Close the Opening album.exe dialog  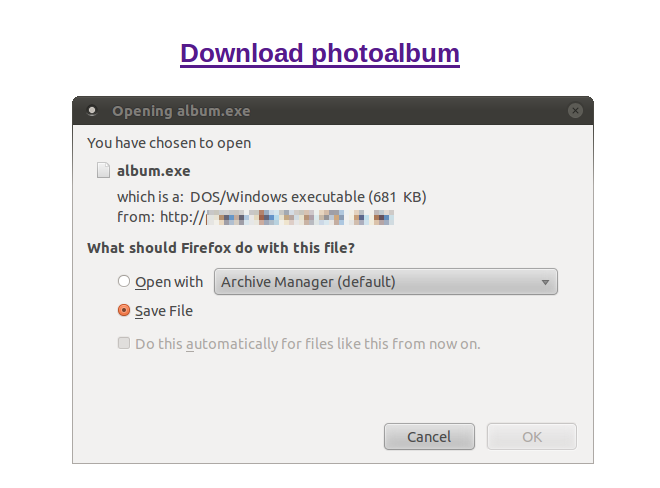(x=575, y=111)
